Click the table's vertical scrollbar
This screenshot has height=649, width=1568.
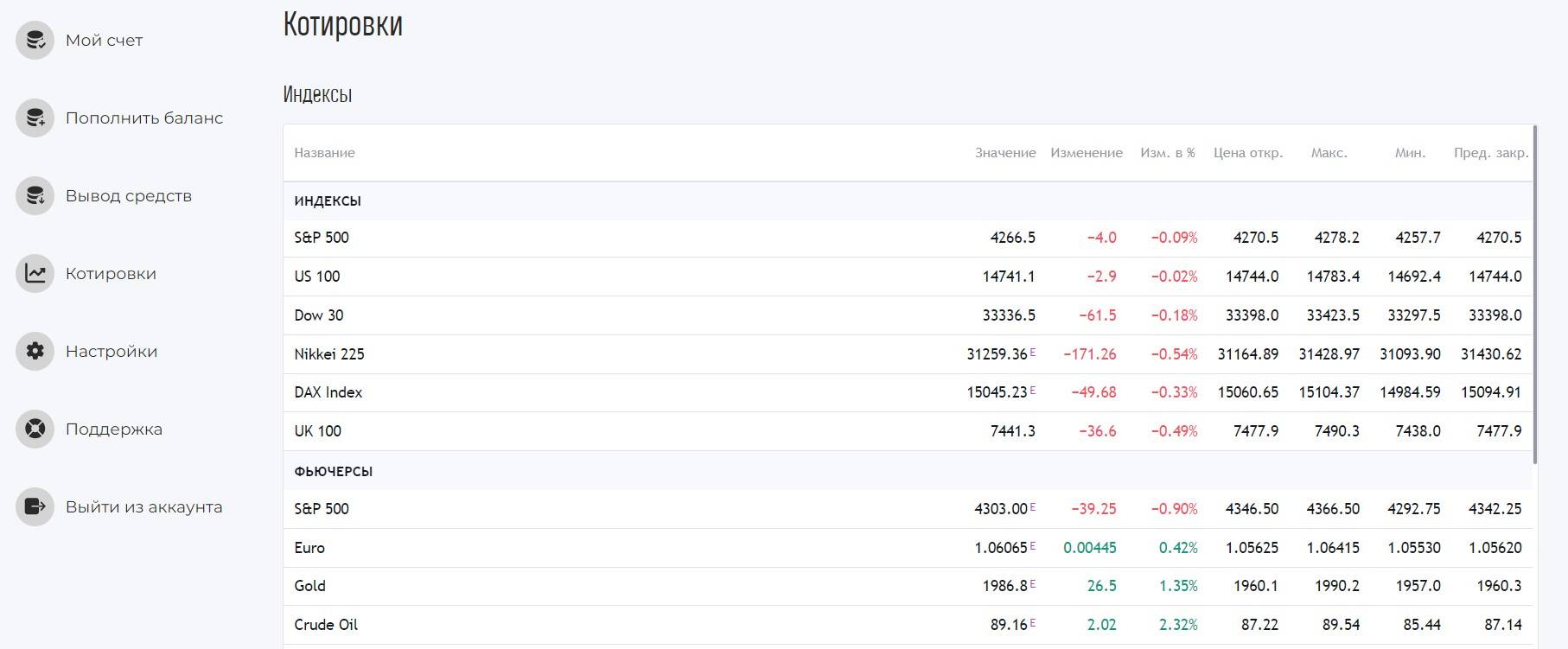coord(1535,294)
